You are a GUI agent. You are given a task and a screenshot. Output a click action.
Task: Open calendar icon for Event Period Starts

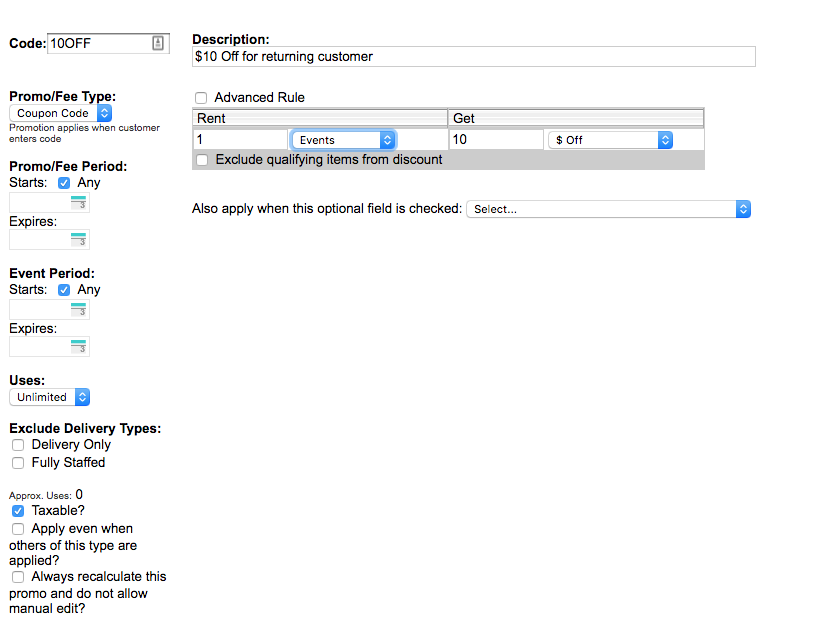[79, 310]
